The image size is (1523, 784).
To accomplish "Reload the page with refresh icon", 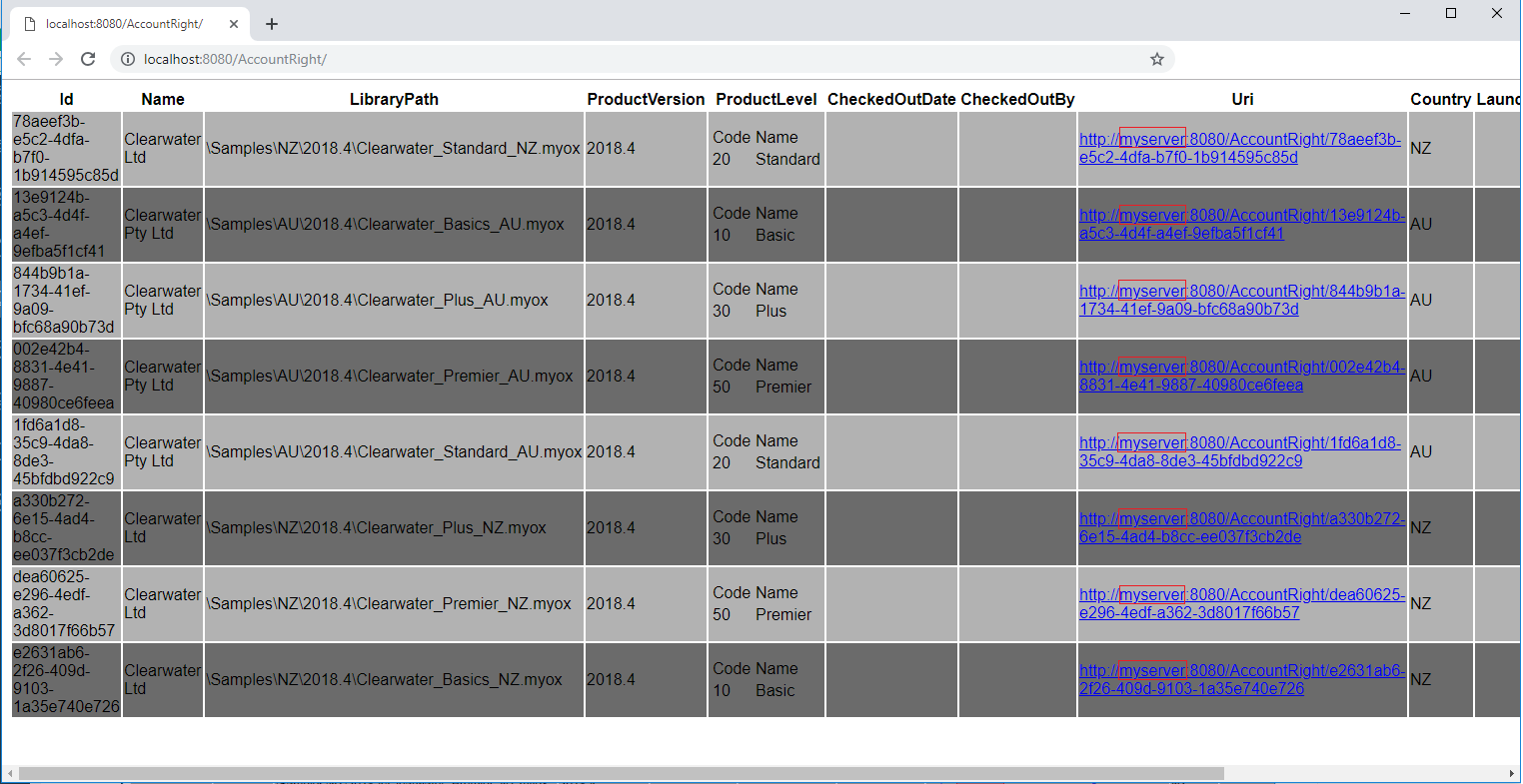I will (88, 59).
